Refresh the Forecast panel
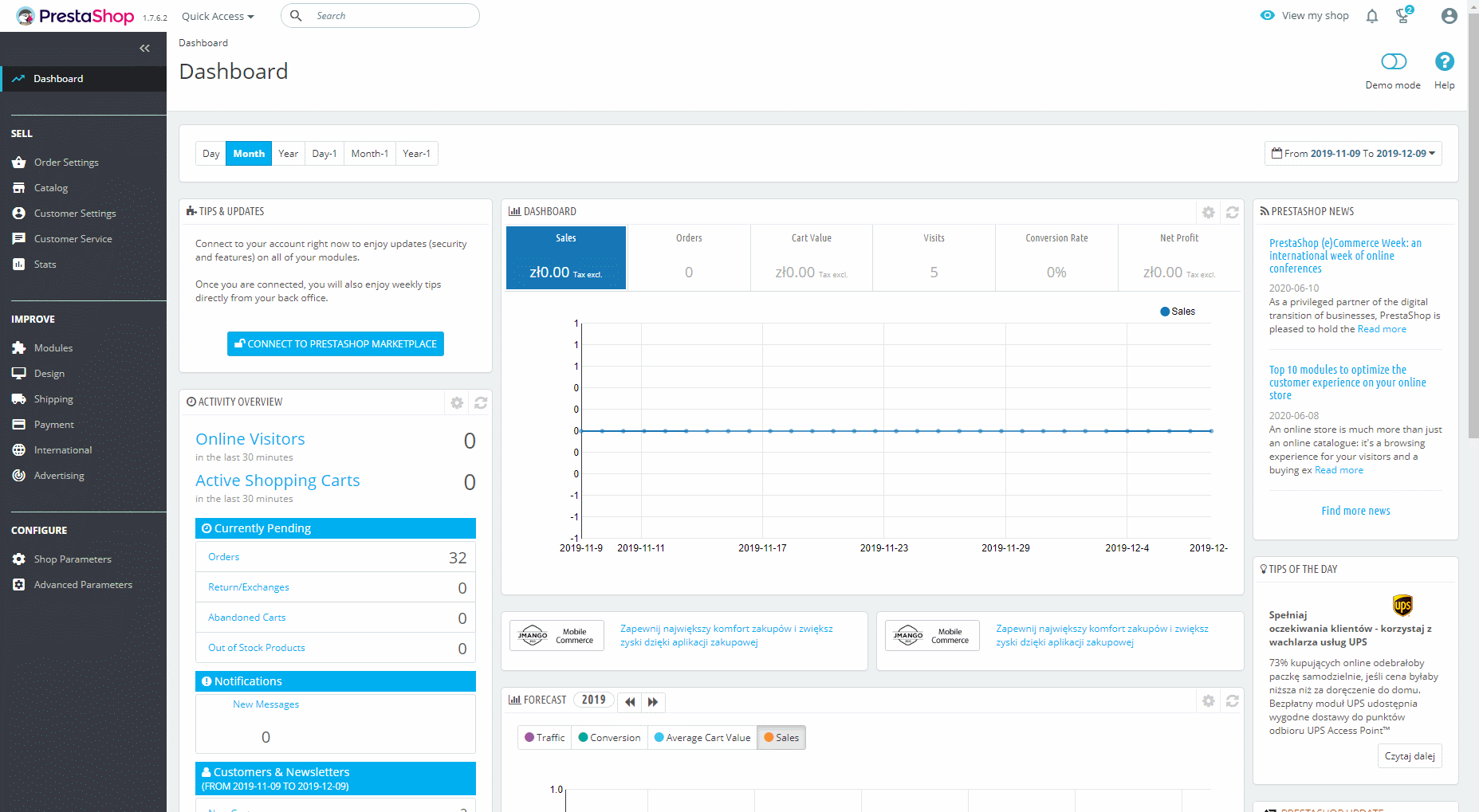1479x812 pixels. pyautogui.click(x=1232, y=701)
